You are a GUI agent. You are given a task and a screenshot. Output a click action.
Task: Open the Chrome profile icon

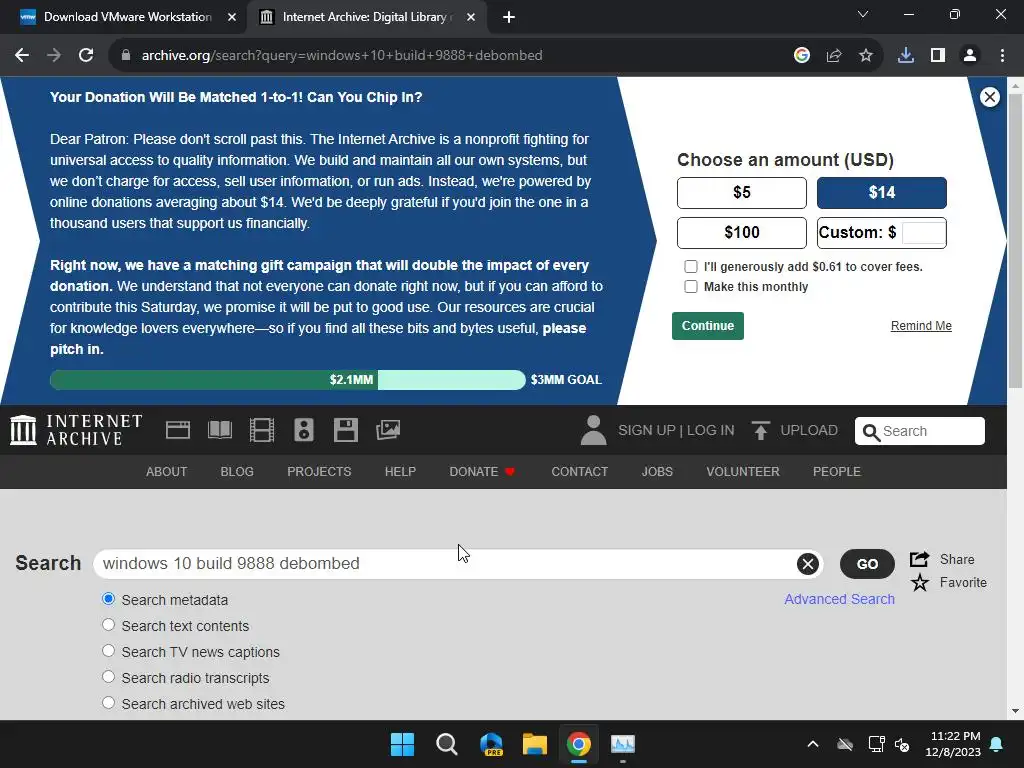pos(970,56)
